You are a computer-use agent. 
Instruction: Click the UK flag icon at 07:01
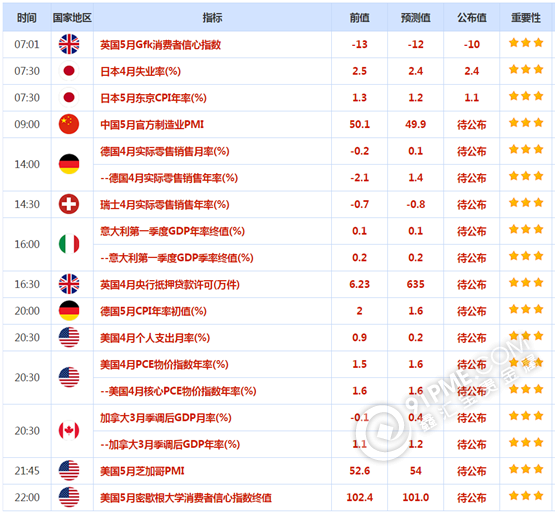69,44
